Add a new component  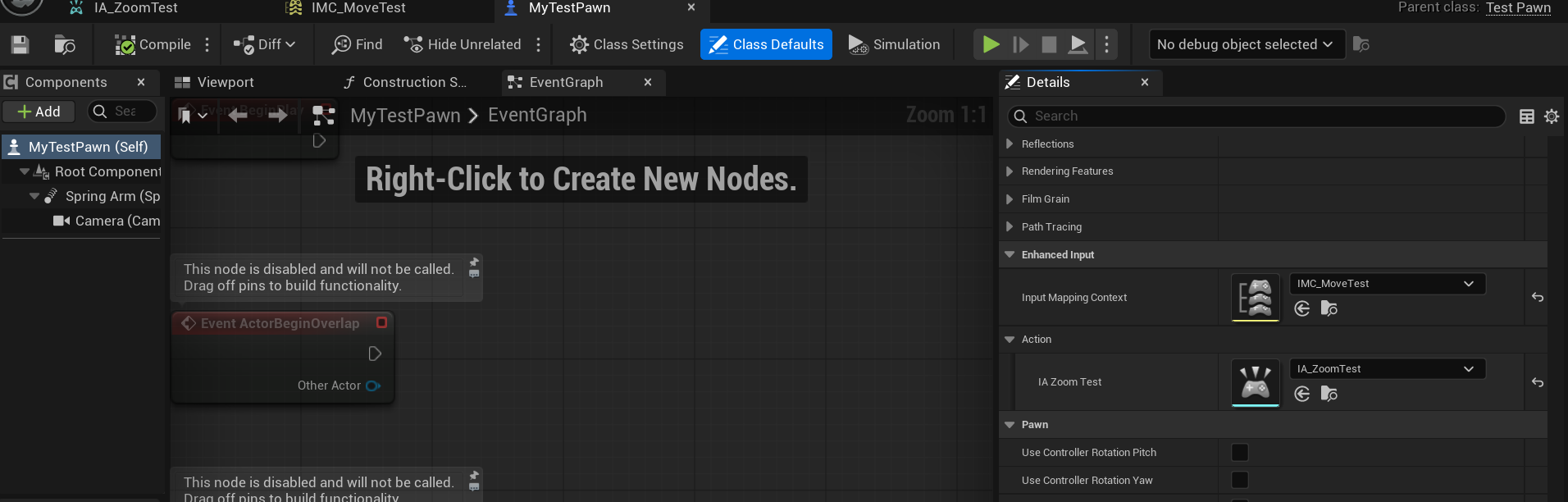(x=39, y=112)
